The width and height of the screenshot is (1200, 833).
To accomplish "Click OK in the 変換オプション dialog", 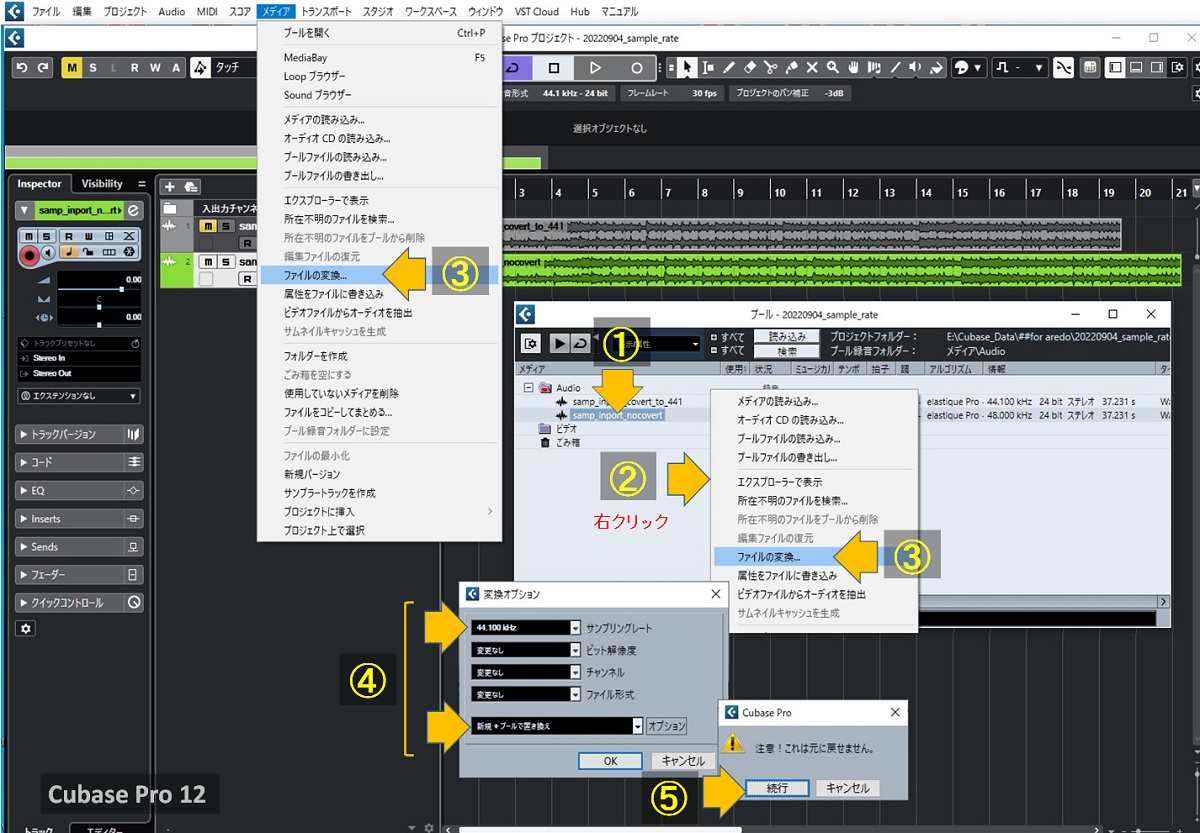I will tap(610, 761).
